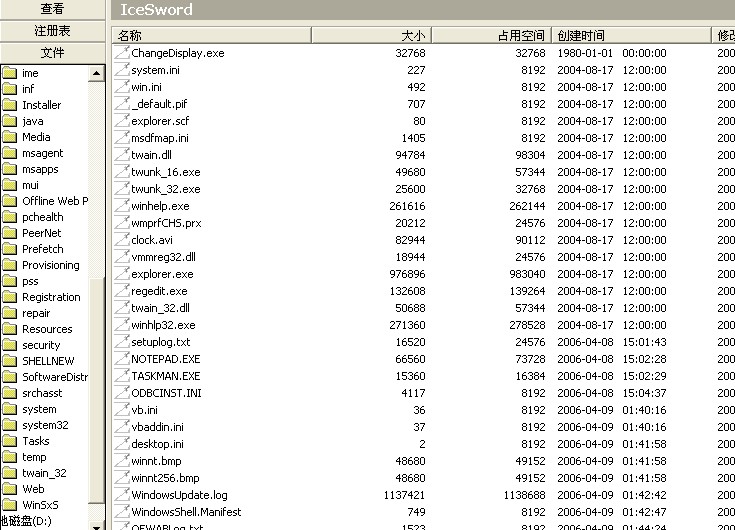735x530 pixels.
Task: Click the file icon of setuplog.txt
Action: click(122, 342)
